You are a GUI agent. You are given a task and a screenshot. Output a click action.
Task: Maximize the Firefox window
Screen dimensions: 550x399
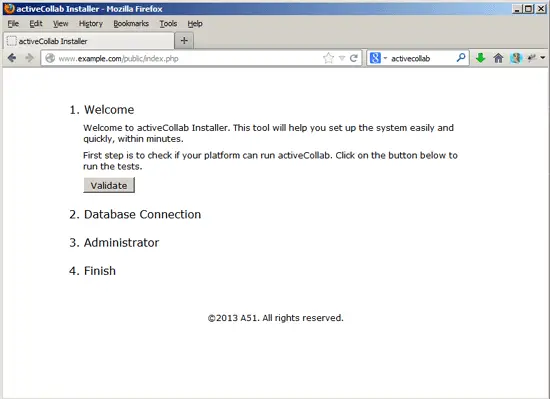point(529,9)
